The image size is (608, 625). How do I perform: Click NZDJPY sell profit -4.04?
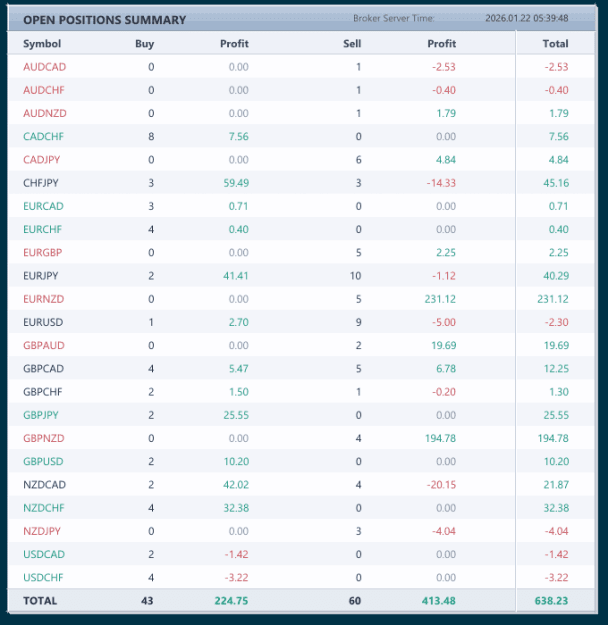click(444, 531)
